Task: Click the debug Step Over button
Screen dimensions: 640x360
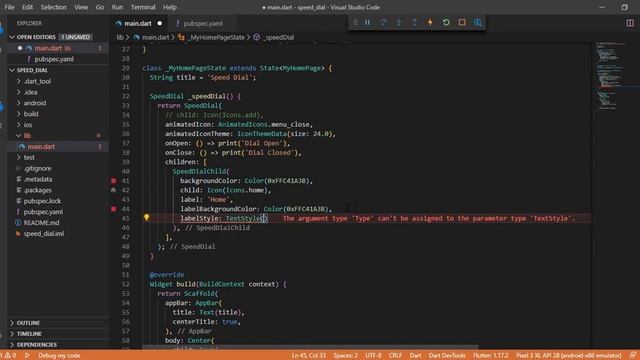Action: [x=383, y=23]
